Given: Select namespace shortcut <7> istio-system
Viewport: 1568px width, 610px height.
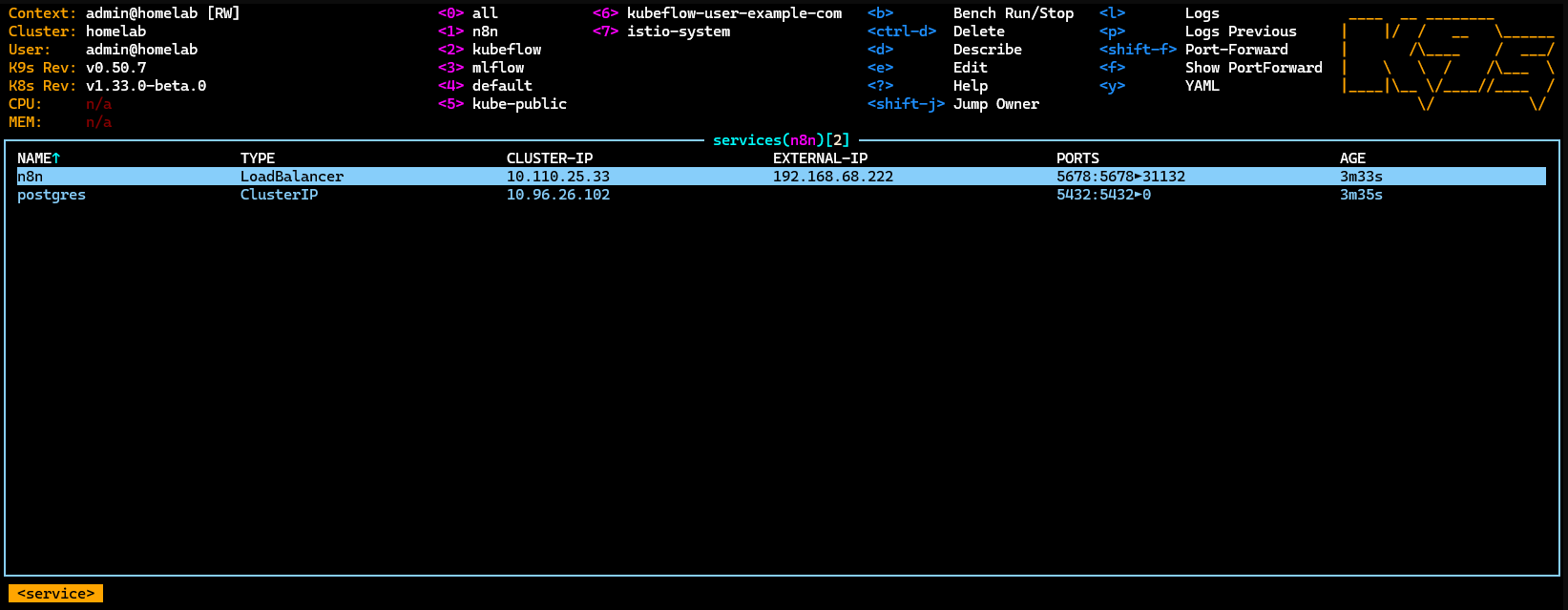Looking at the screenshot, I should pos(661,32).
